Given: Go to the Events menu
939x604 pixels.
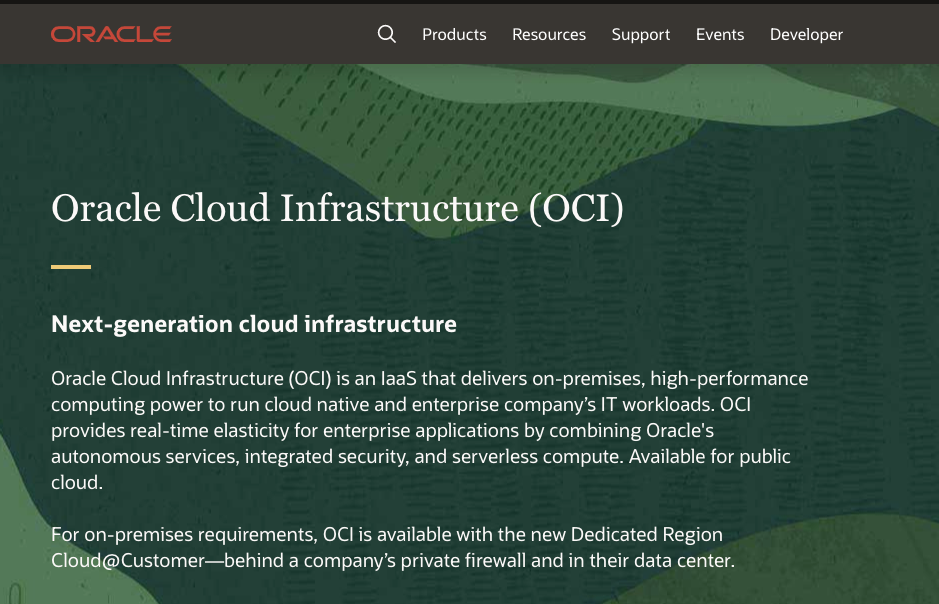Looking at the screenshot, I should point(720,35).
